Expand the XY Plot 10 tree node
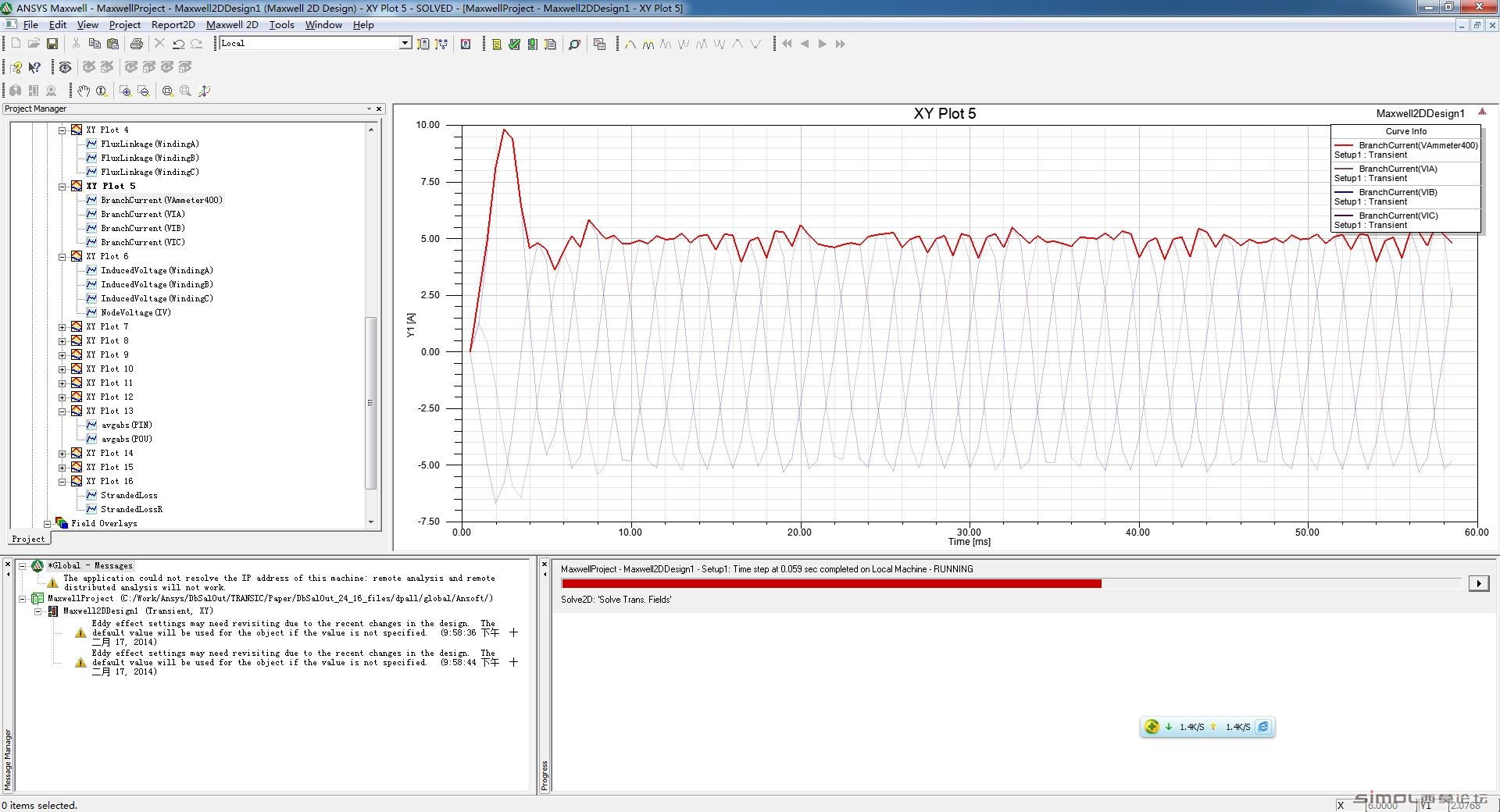 (x=62, y=369)
